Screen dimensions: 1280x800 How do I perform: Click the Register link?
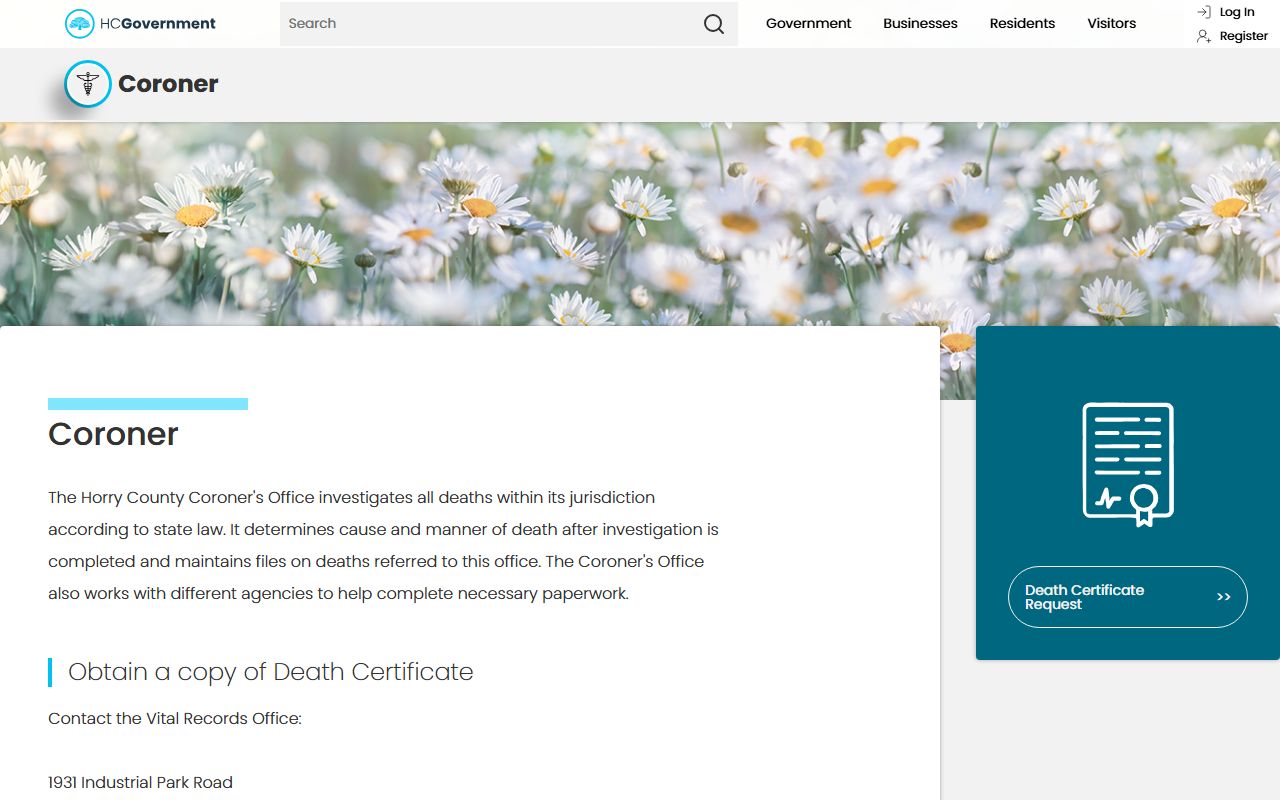point(1244,36)
